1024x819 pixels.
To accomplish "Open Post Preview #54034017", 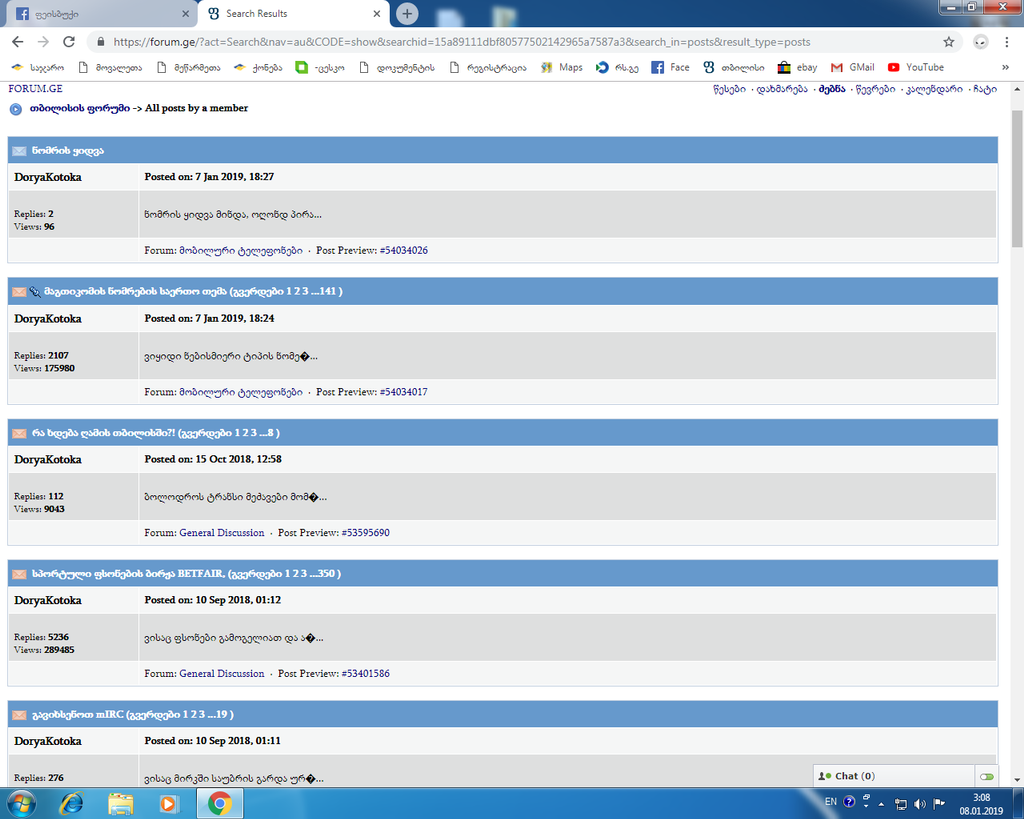I will [404, 392].
